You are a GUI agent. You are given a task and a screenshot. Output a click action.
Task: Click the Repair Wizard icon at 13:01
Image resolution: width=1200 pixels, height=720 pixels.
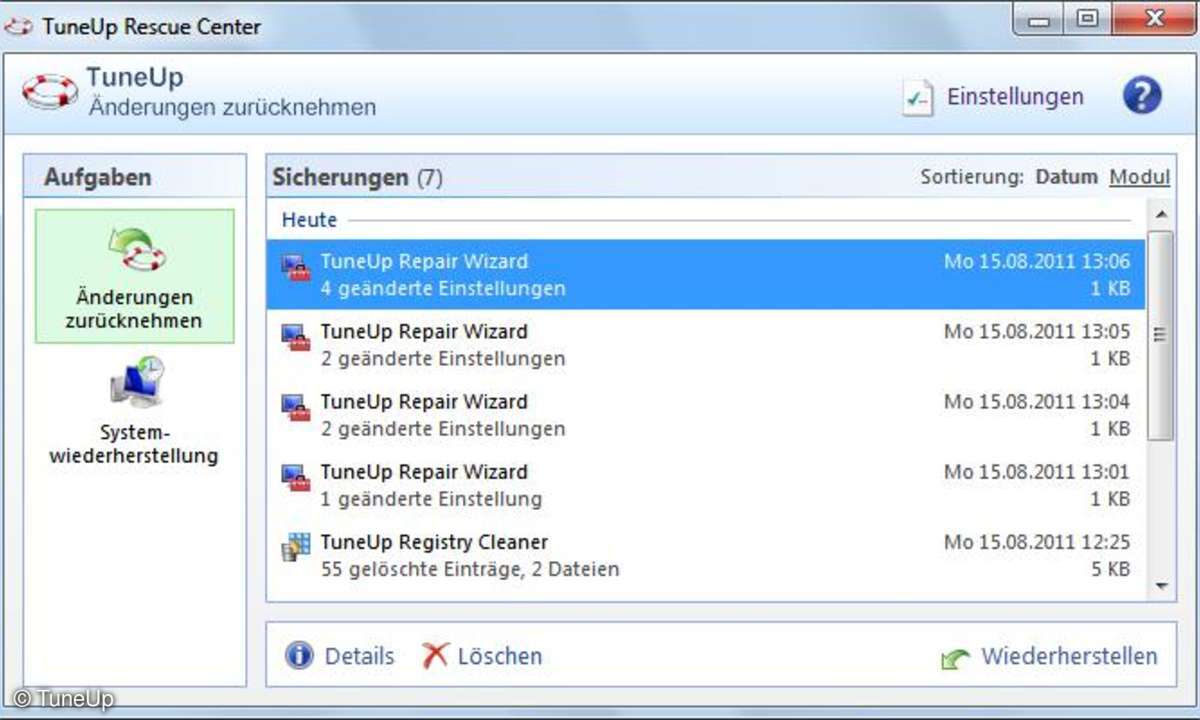tap(296, 477)
